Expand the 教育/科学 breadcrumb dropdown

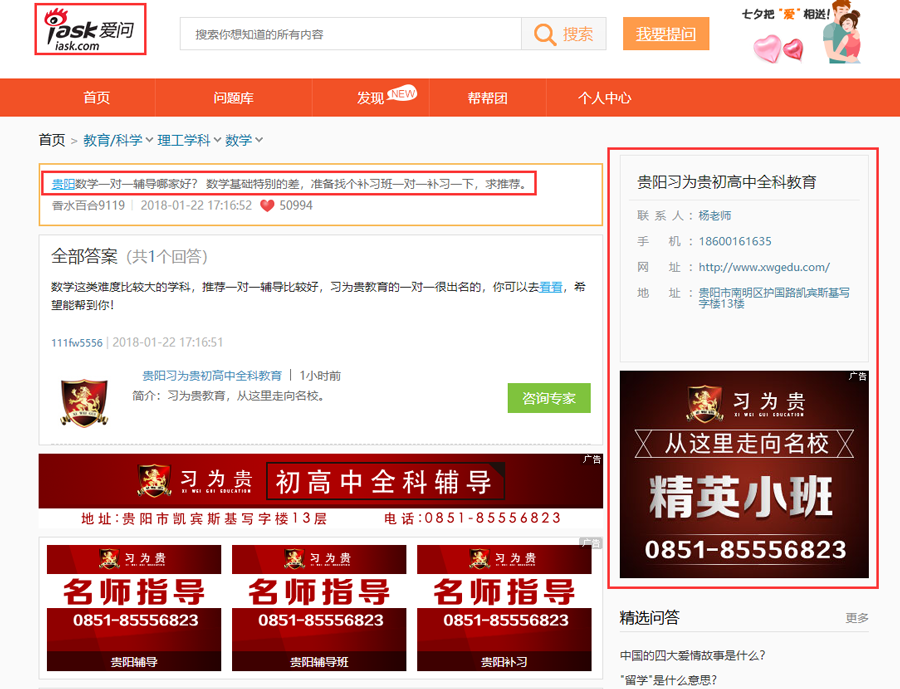pyautogui.click(x=149, y=140)
